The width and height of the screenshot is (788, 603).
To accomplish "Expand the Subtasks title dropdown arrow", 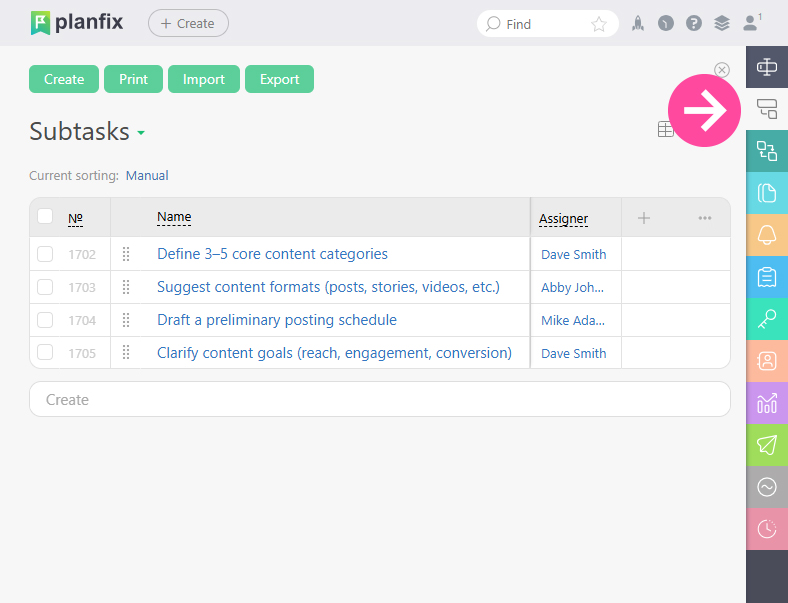I will click(x=141, y=133).
